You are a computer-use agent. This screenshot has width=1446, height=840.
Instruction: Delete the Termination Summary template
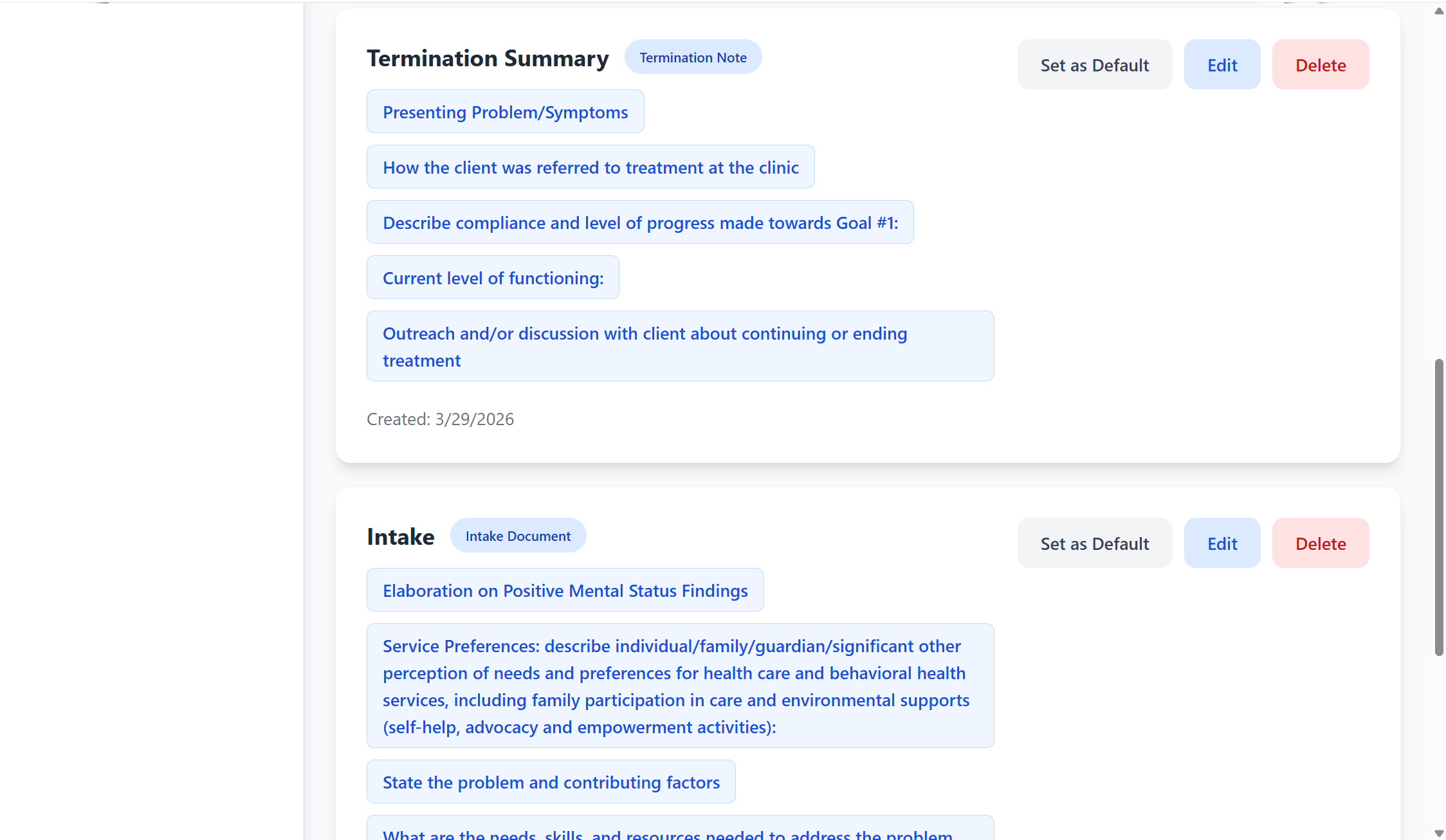point(1320,64)
